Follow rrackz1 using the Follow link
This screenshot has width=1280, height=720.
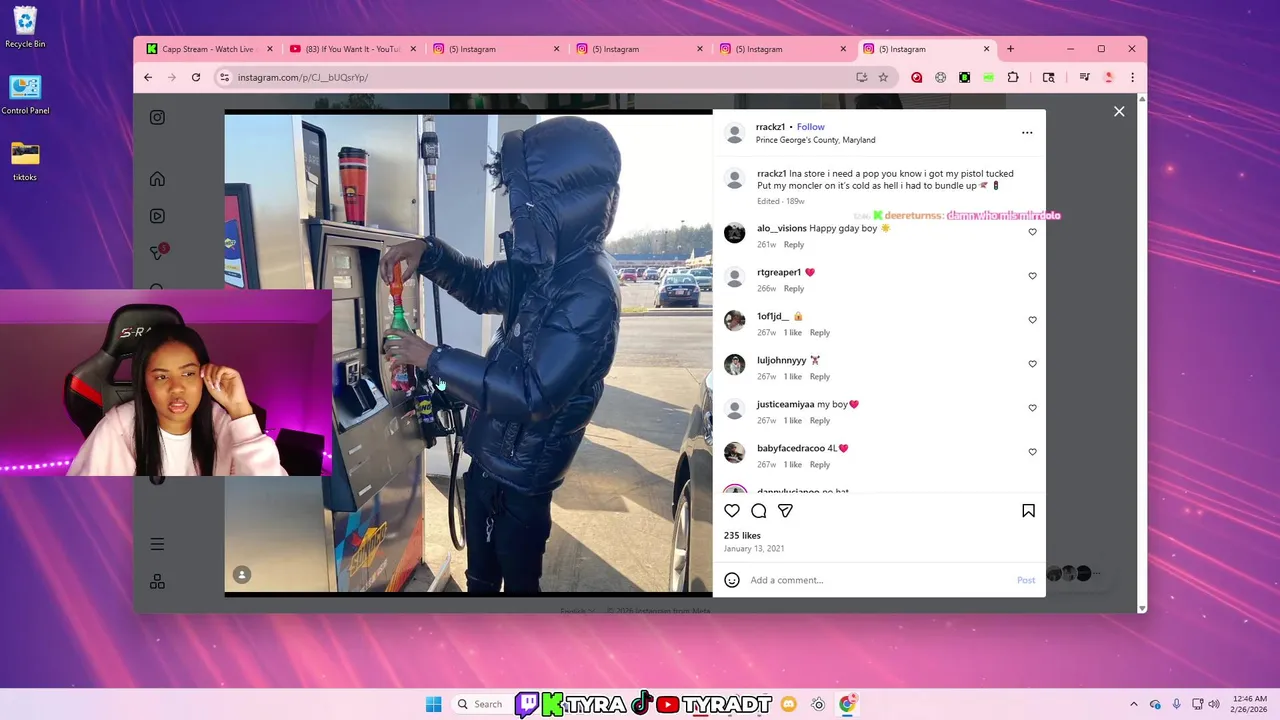pos(811,127)
